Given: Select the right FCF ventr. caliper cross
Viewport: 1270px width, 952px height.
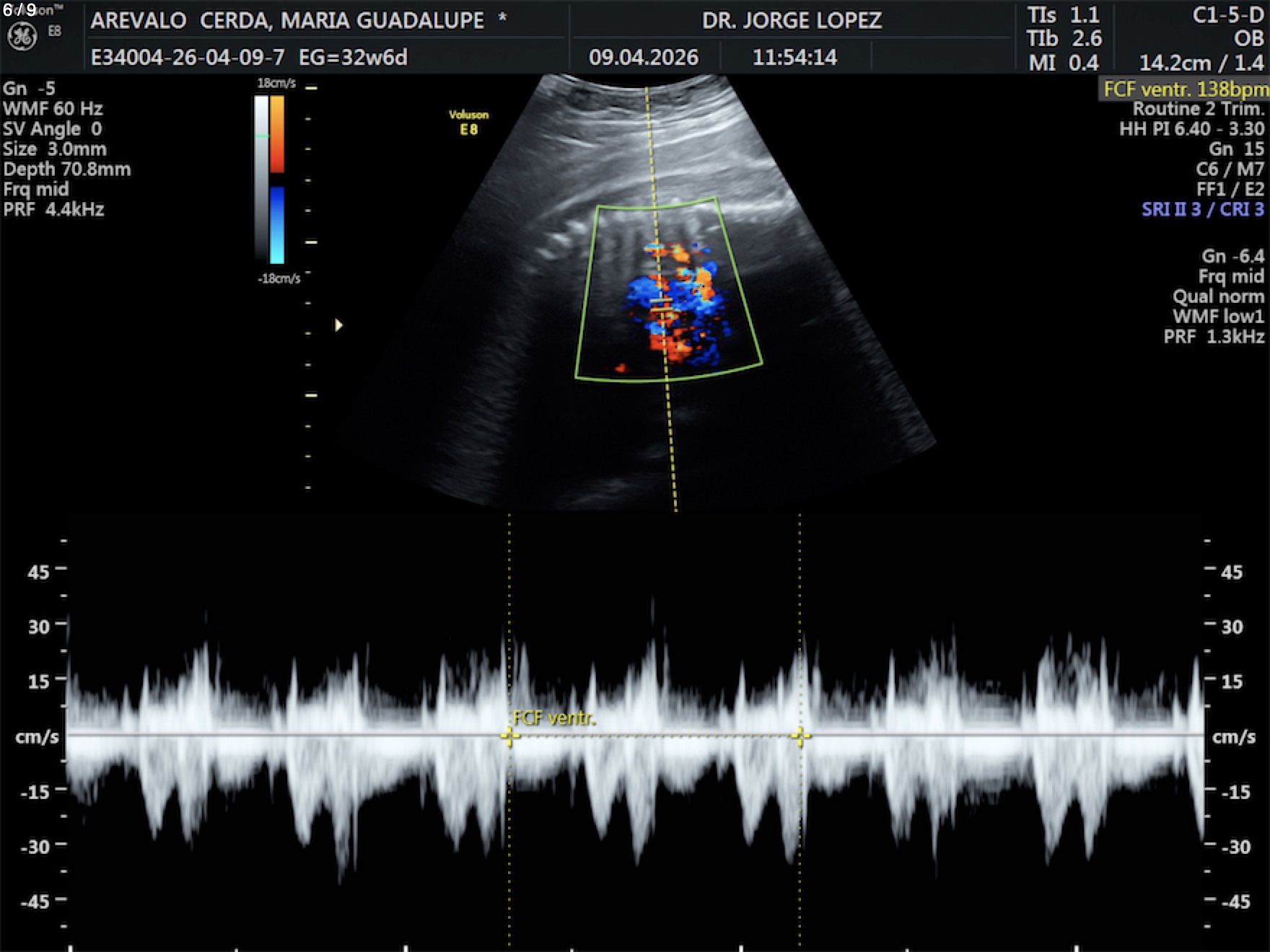Looking at the screenshot, I should 800,736.
